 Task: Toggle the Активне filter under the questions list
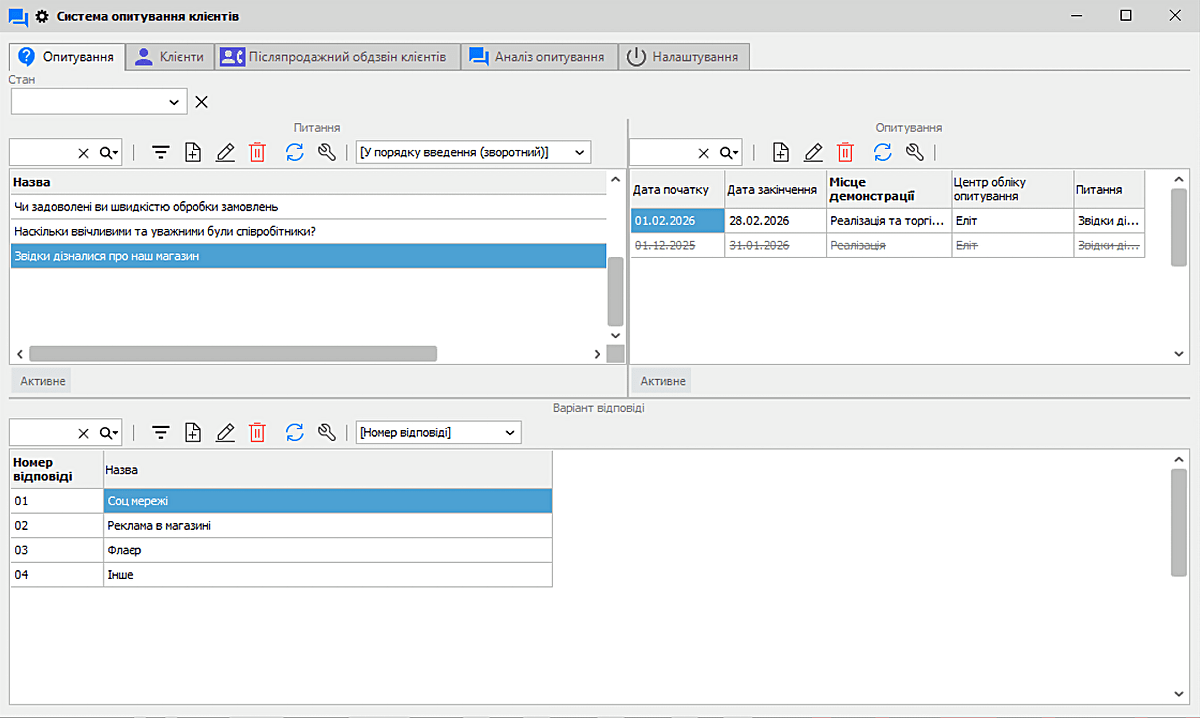(40, 380)
